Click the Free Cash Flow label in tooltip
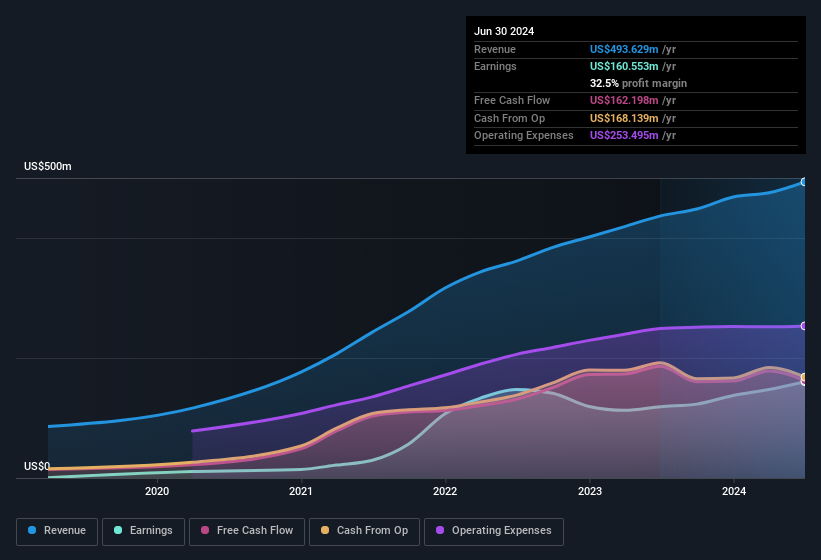 (512, 100)
